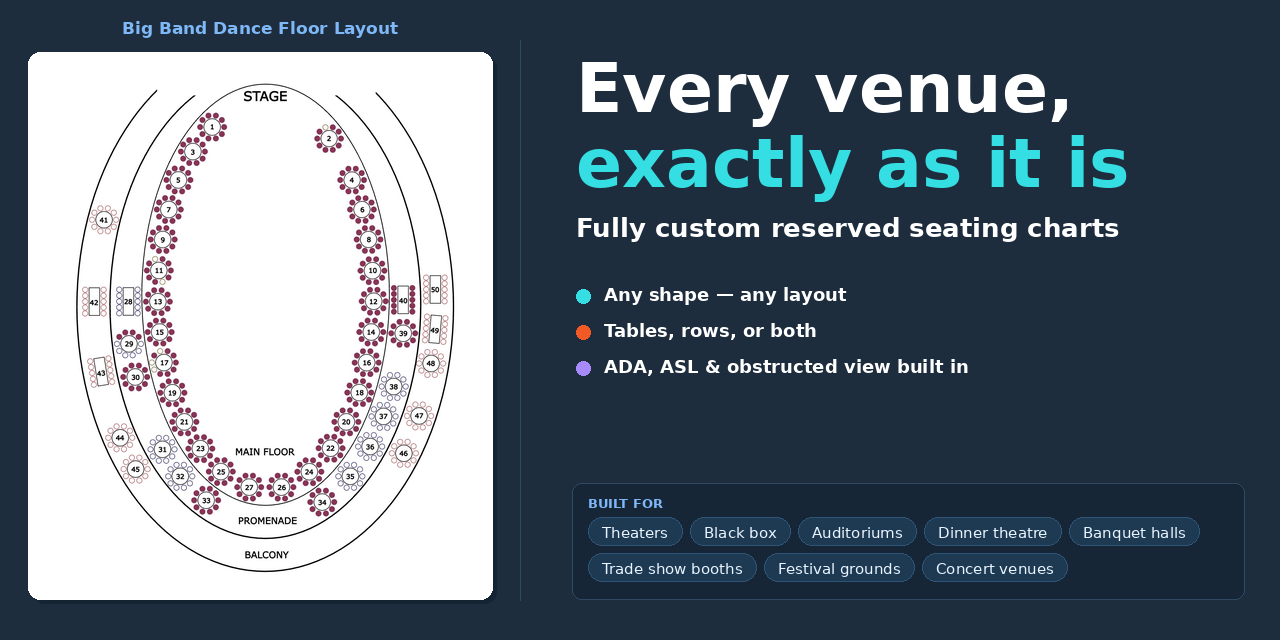
Task: Click the Festival grounds tag
Action: pos(839,568)
